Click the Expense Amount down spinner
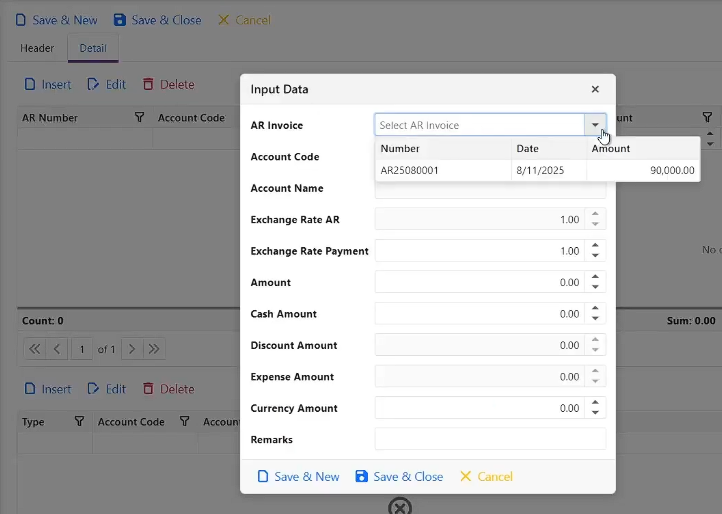The height and width of the screenshot is (514, 722). pos(595,381)
